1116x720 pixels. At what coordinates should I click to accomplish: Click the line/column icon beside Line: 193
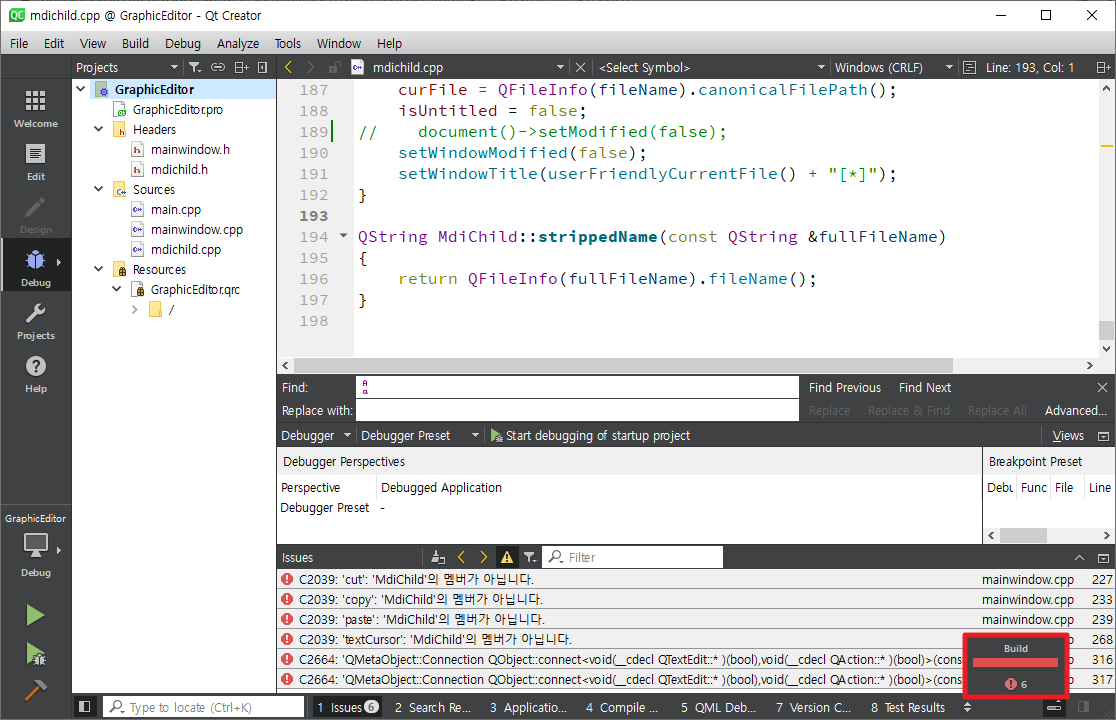pos(969,68)
